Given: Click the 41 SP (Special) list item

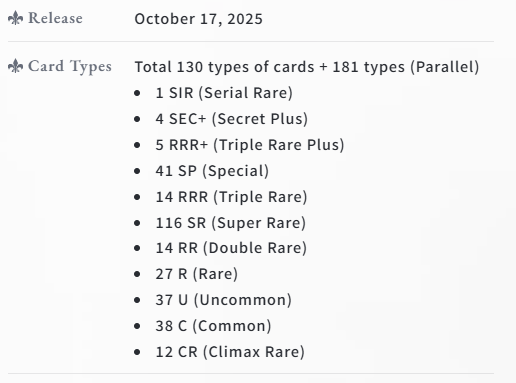Looking at the screenshot, I should coord(212,171).
